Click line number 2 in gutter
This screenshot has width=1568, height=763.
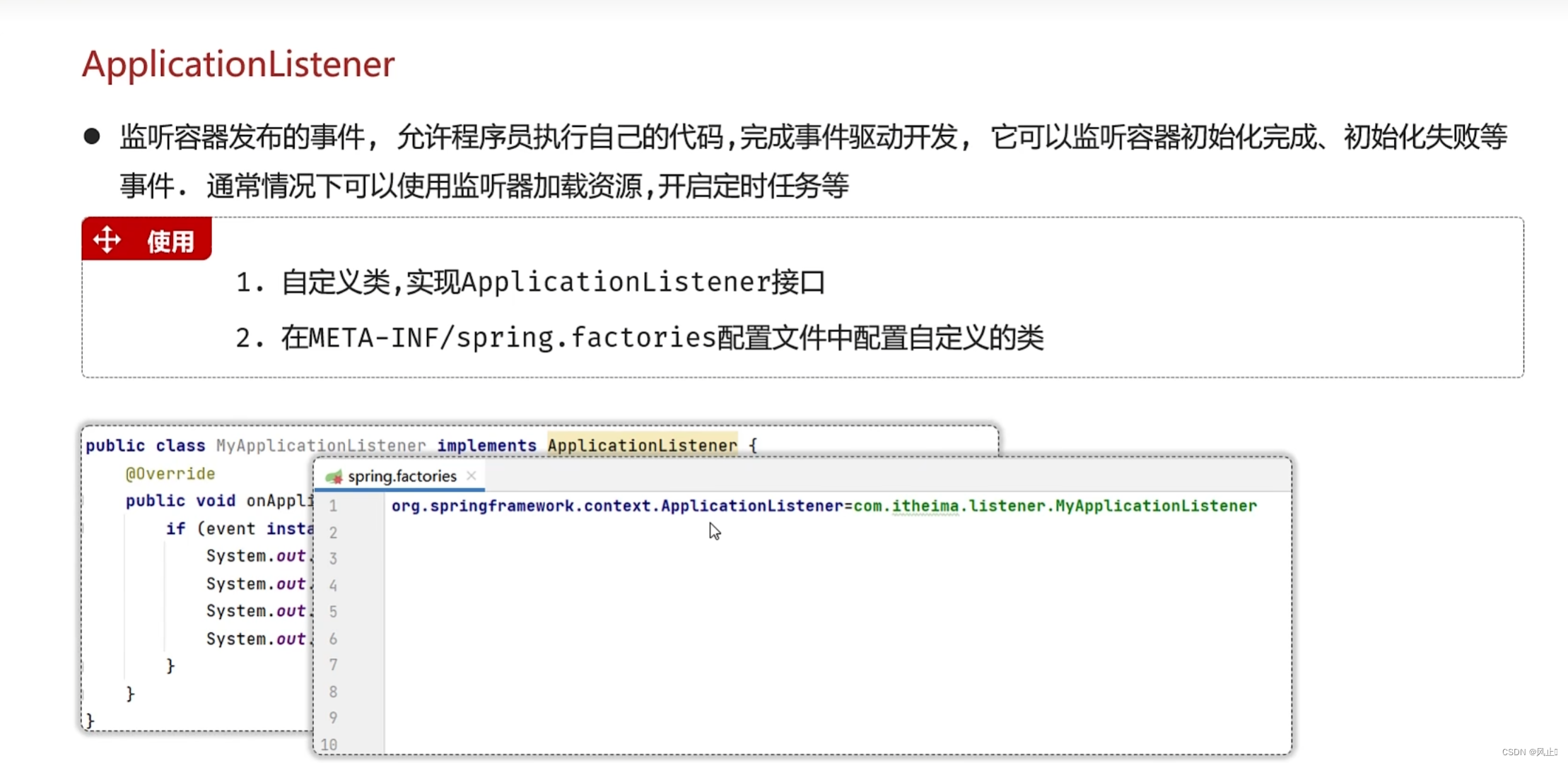333,533
